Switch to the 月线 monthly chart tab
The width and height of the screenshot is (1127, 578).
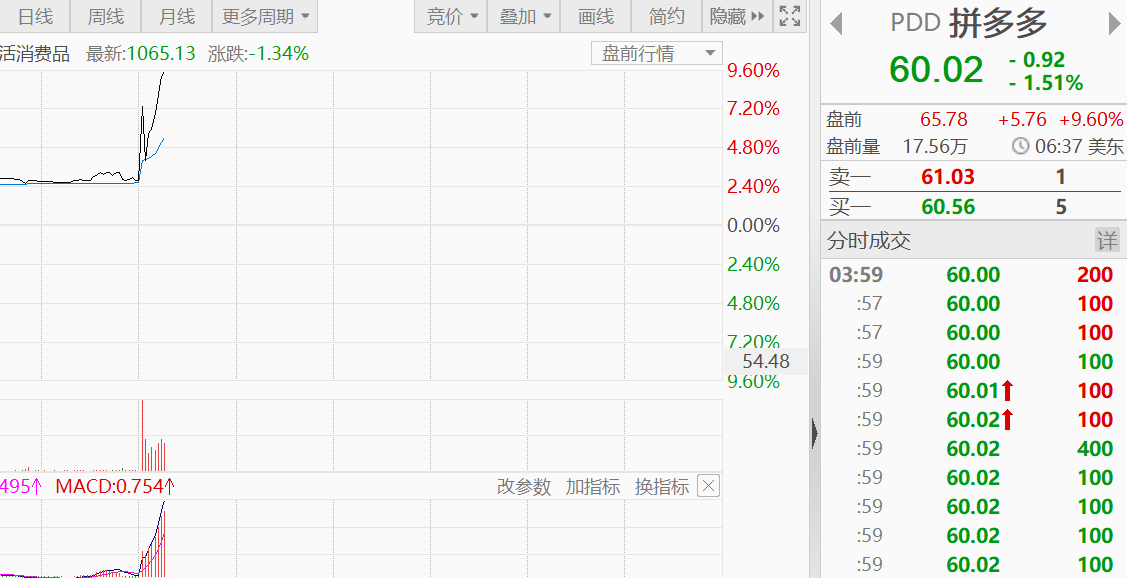(x=176, y=16)
